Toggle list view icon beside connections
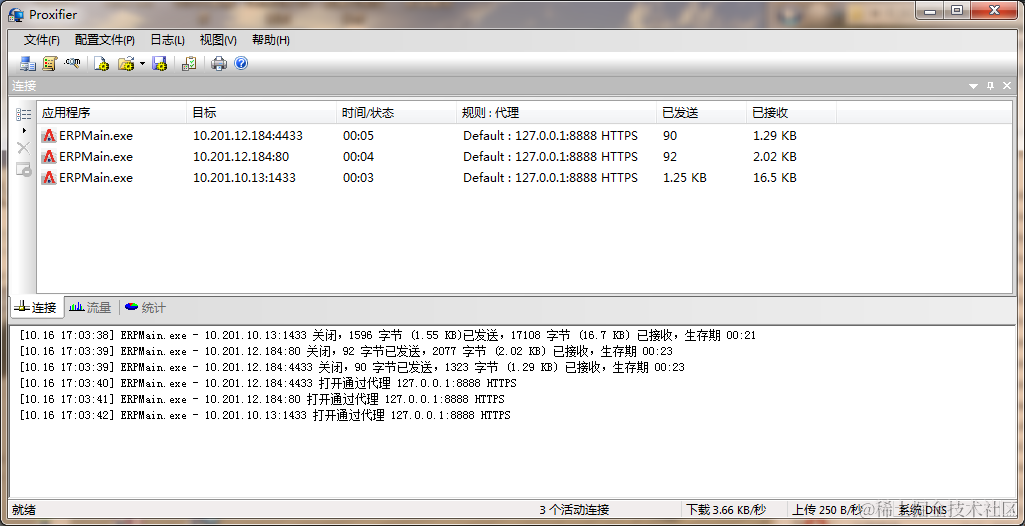The image size is (1025, 526). point(24,114)
